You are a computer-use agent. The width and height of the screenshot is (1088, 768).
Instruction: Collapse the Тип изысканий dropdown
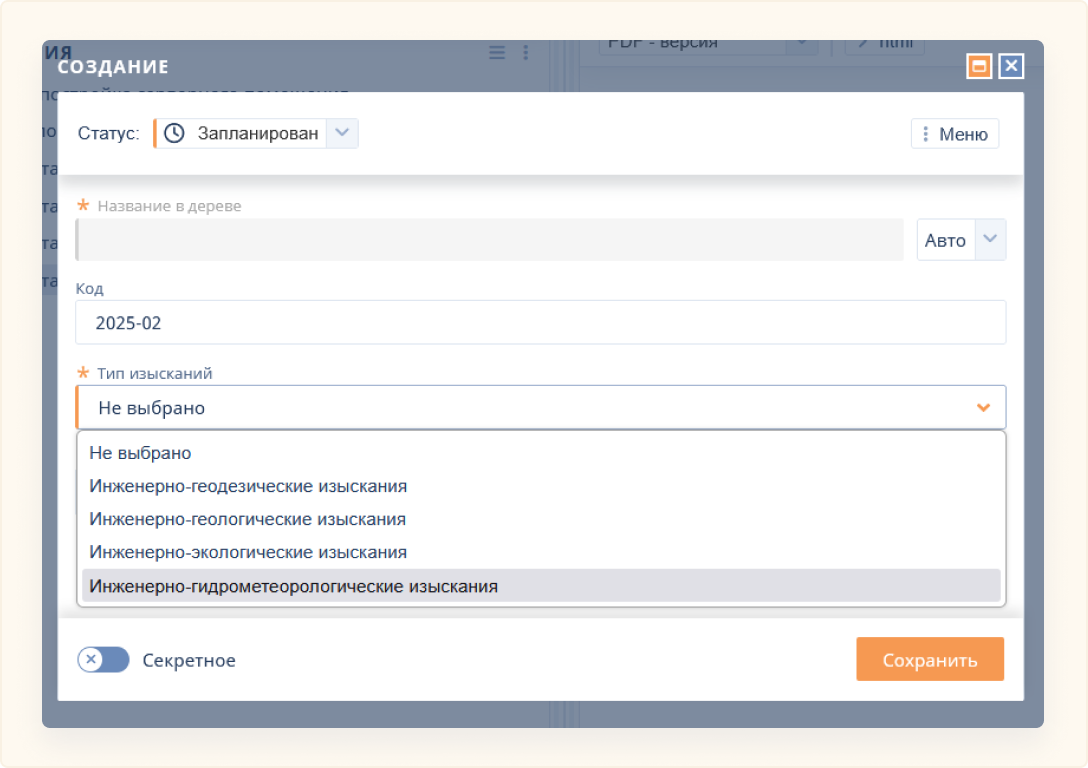click(540, 407)
